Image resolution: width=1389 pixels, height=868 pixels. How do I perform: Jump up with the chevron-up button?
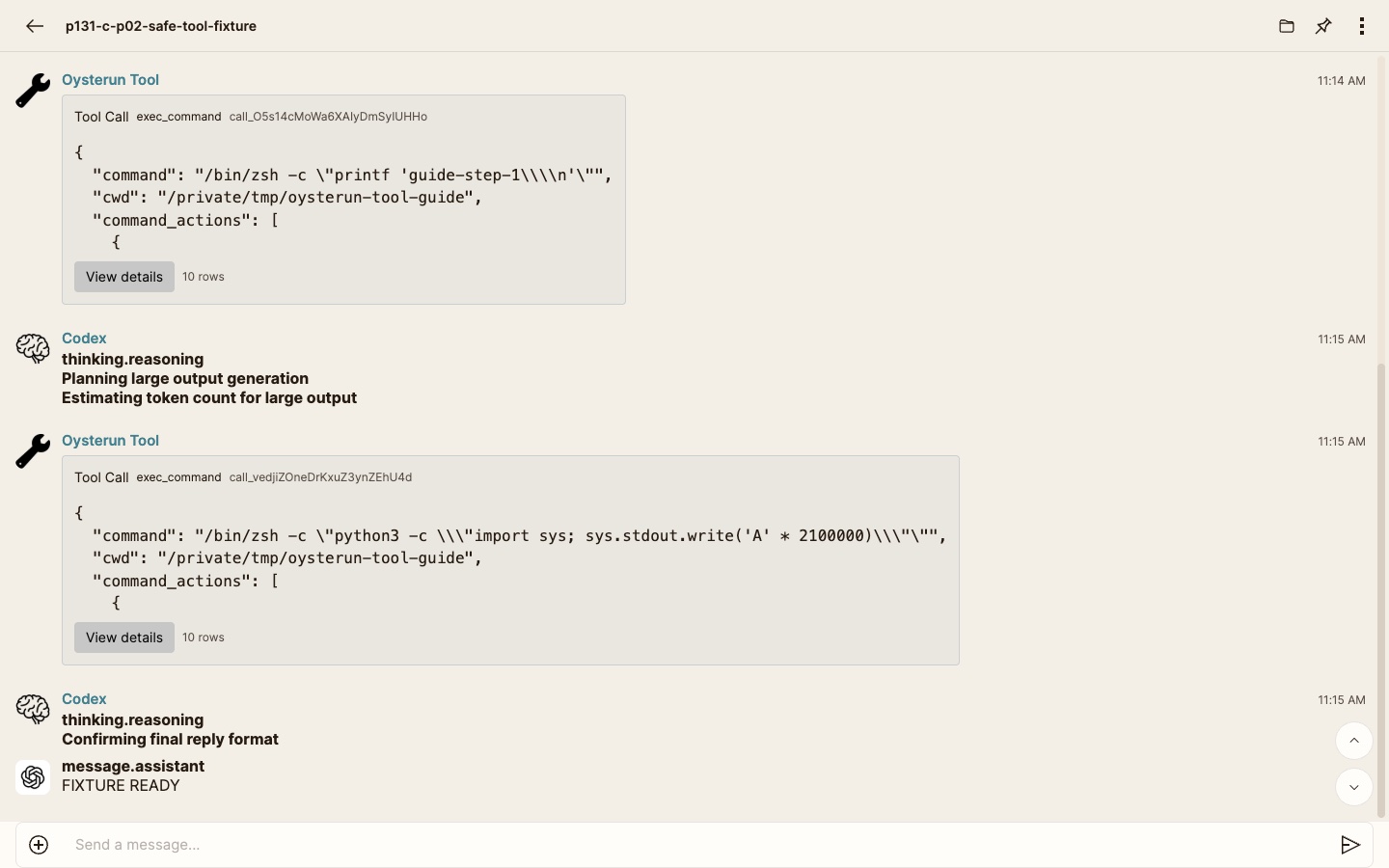click(x=1354, y=741)
